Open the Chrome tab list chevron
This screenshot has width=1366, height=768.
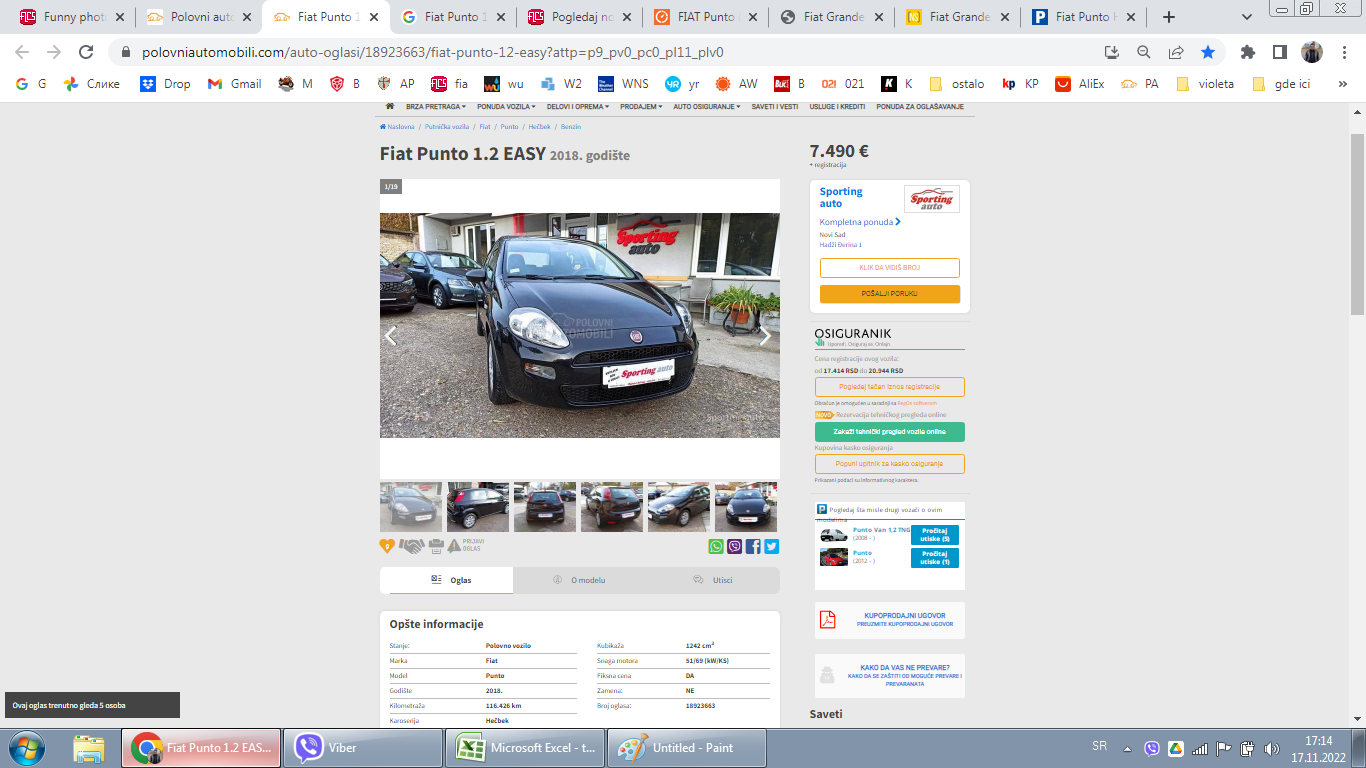[1246, 17]
